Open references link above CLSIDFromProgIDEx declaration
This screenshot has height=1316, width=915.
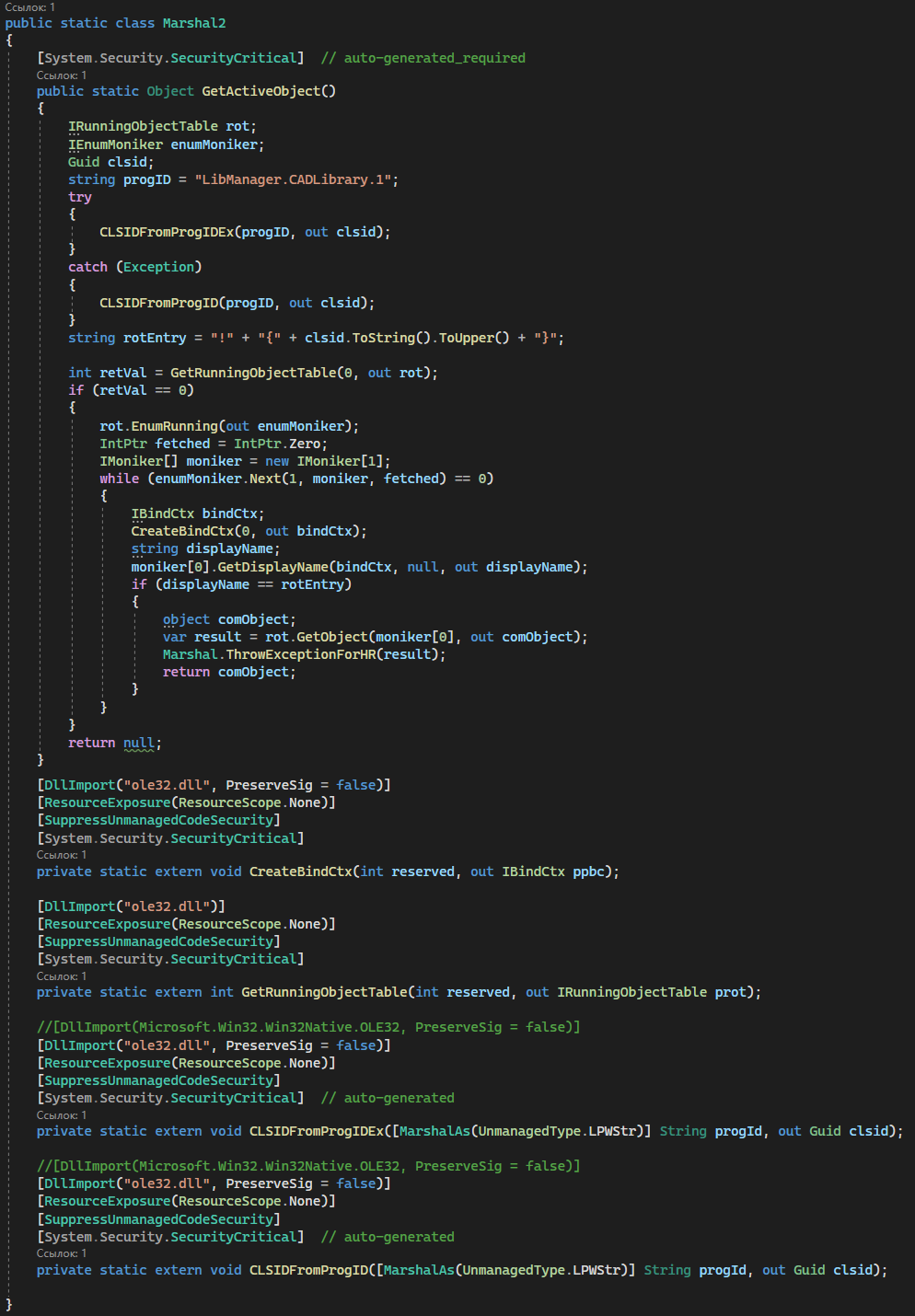pyautogui.click(x=62, y=1115)
